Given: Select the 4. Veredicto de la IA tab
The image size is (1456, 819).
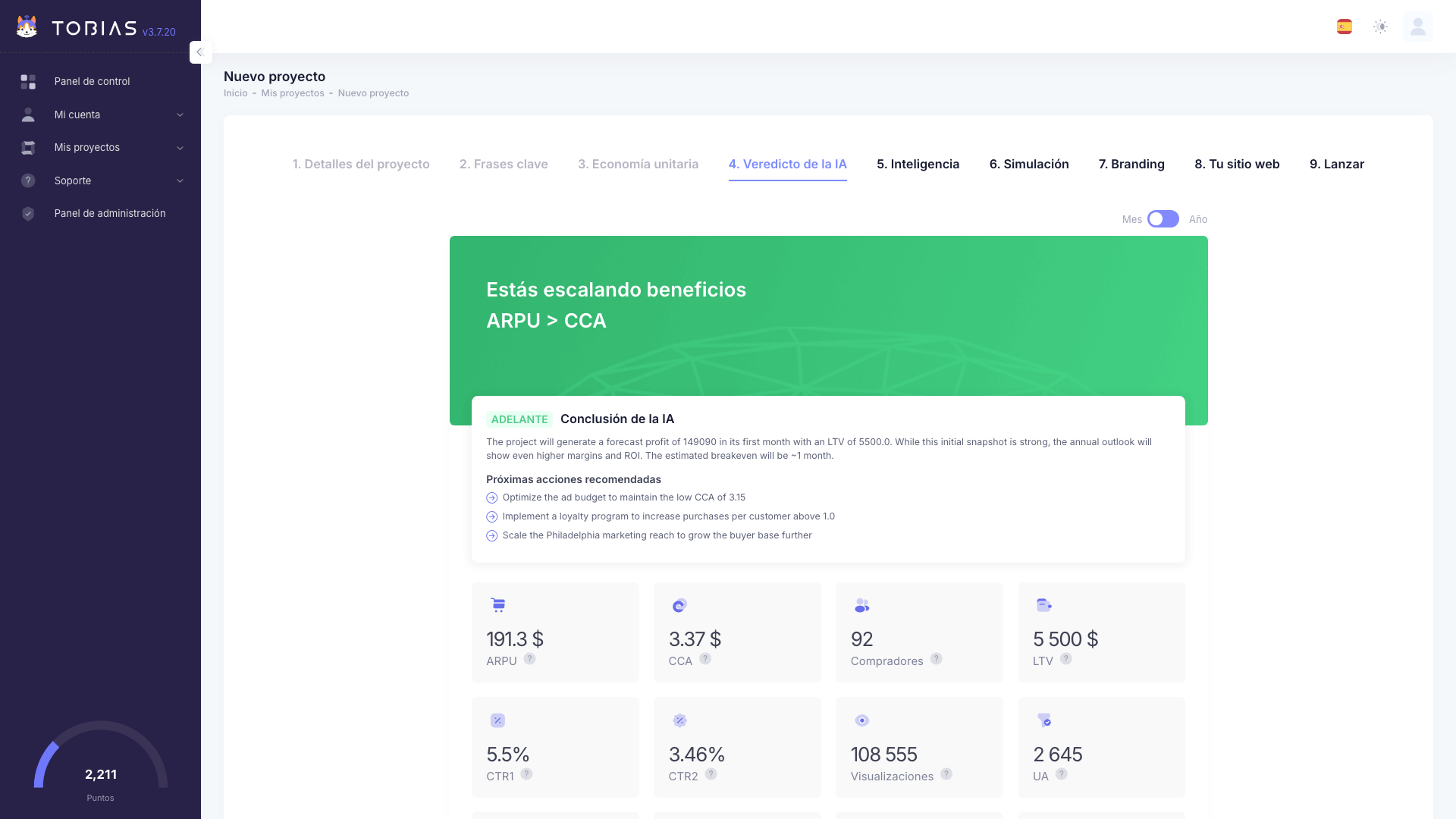Looking at the screenshot, I should tap(788, 165).
